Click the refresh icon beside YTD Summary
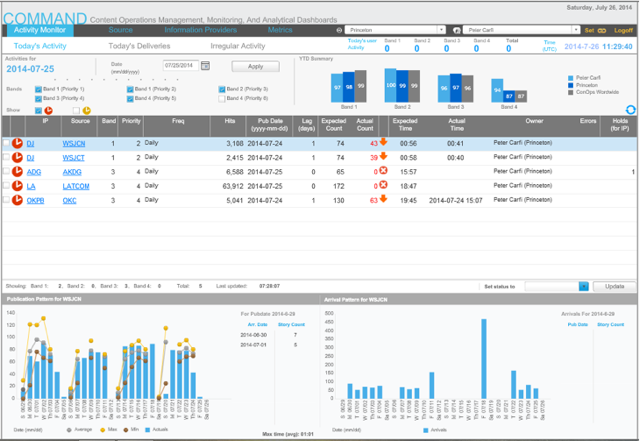 point(631,110)
